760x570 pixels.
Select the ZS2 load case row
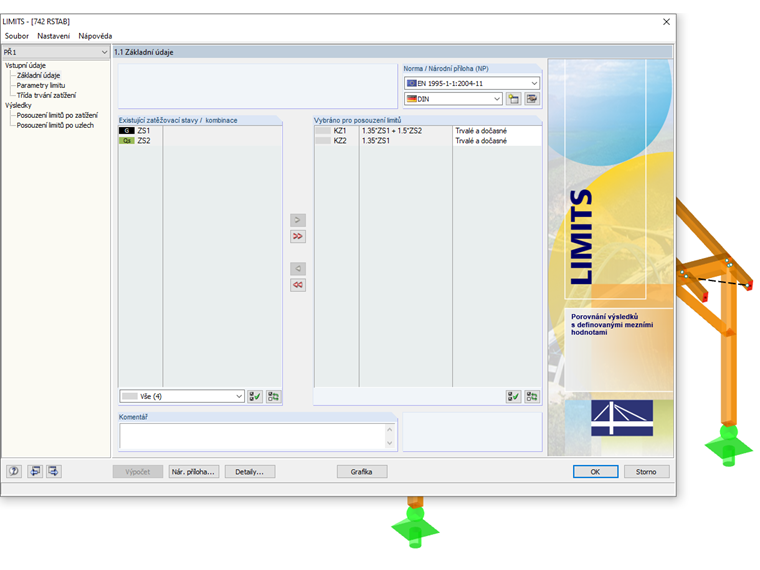click(x=200, y=141)
